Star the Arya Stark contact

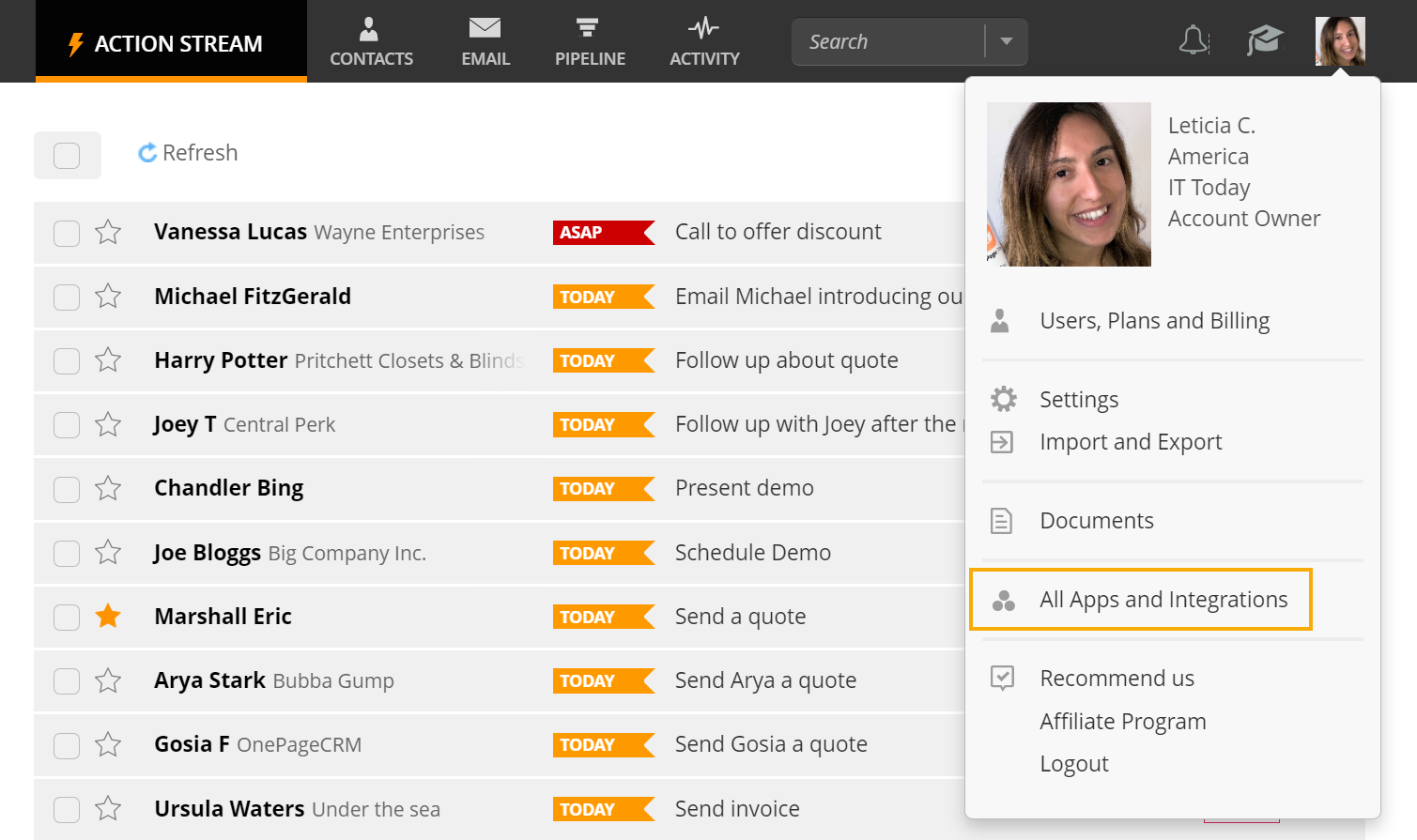(108, 680)
